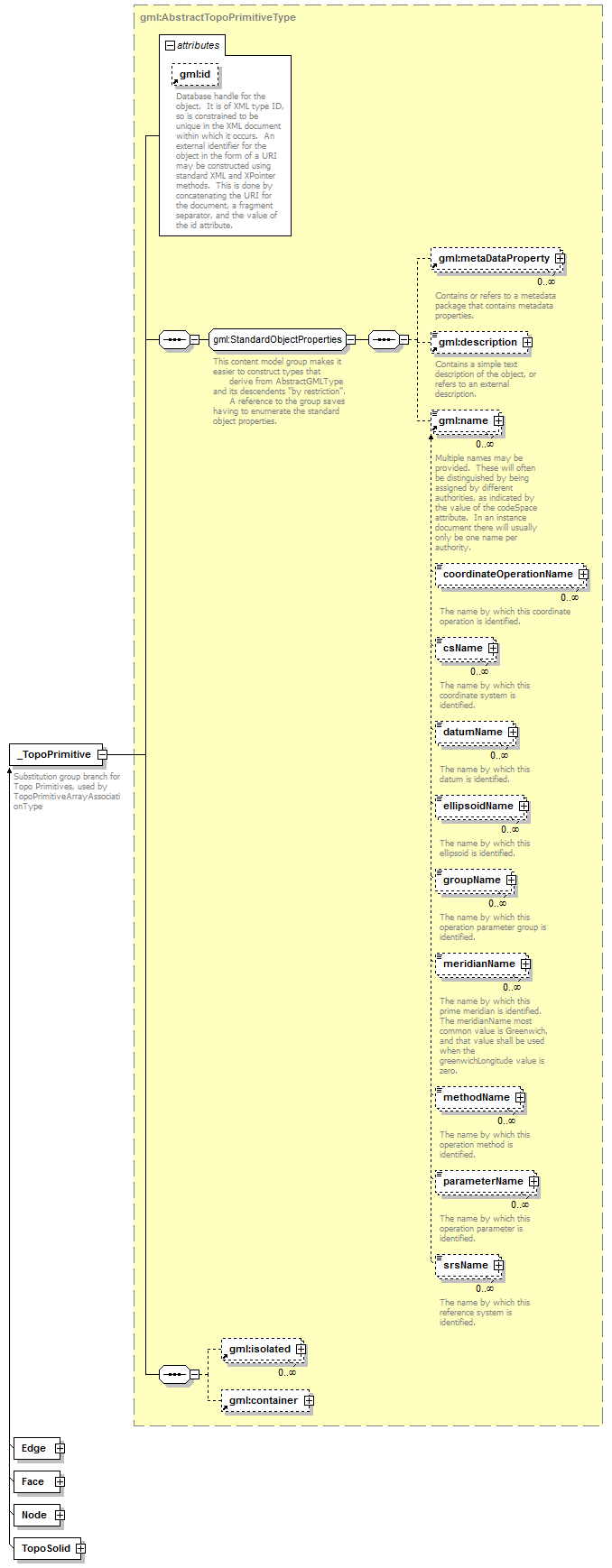This screenshot has height=1568, width=612.
Task: Expand datumName plus box
Action: [513, 733]
